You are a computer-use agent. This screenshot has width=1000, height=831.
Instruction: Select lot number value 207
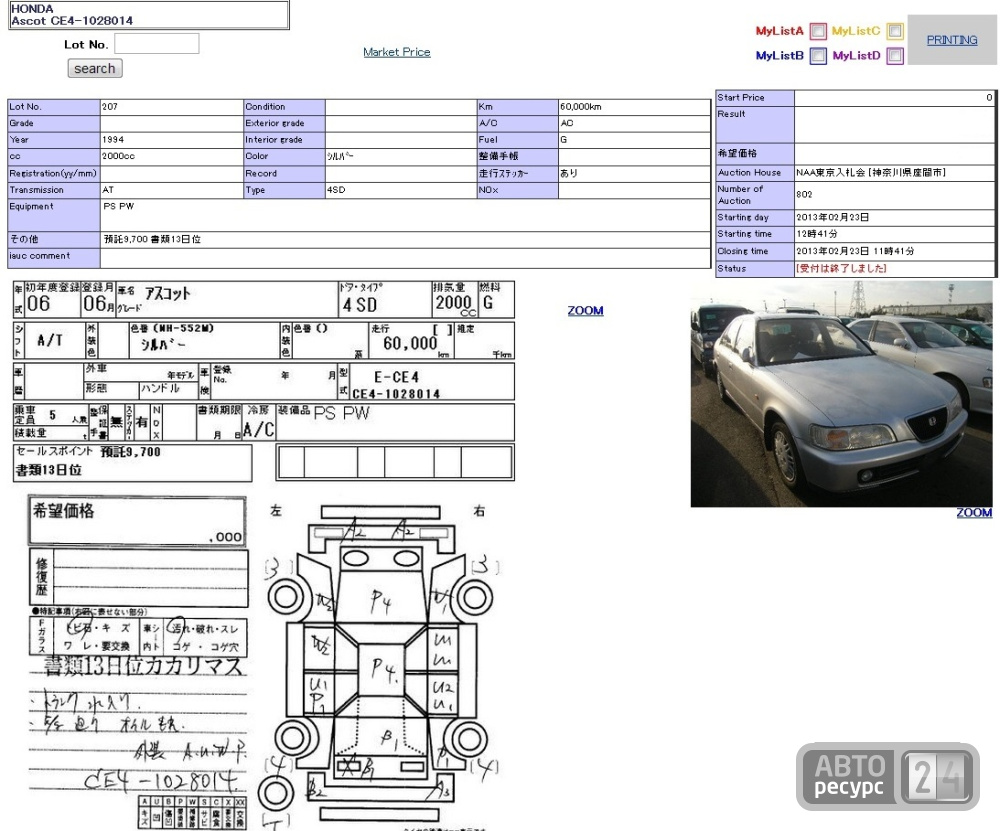click(110, 107)
